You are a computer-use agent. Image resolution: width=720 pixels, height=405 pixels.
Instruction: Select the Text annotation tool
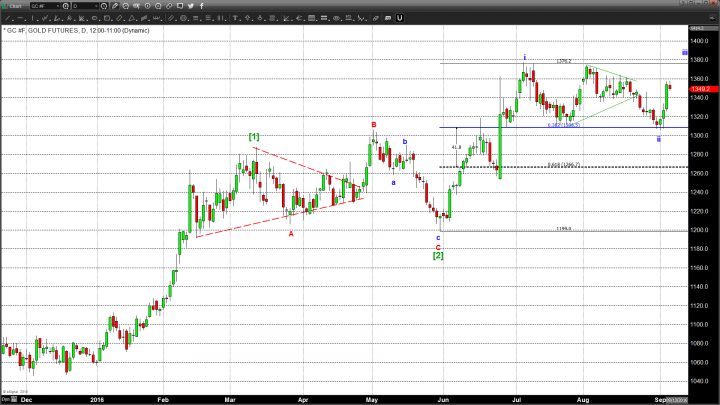[236, 18]
